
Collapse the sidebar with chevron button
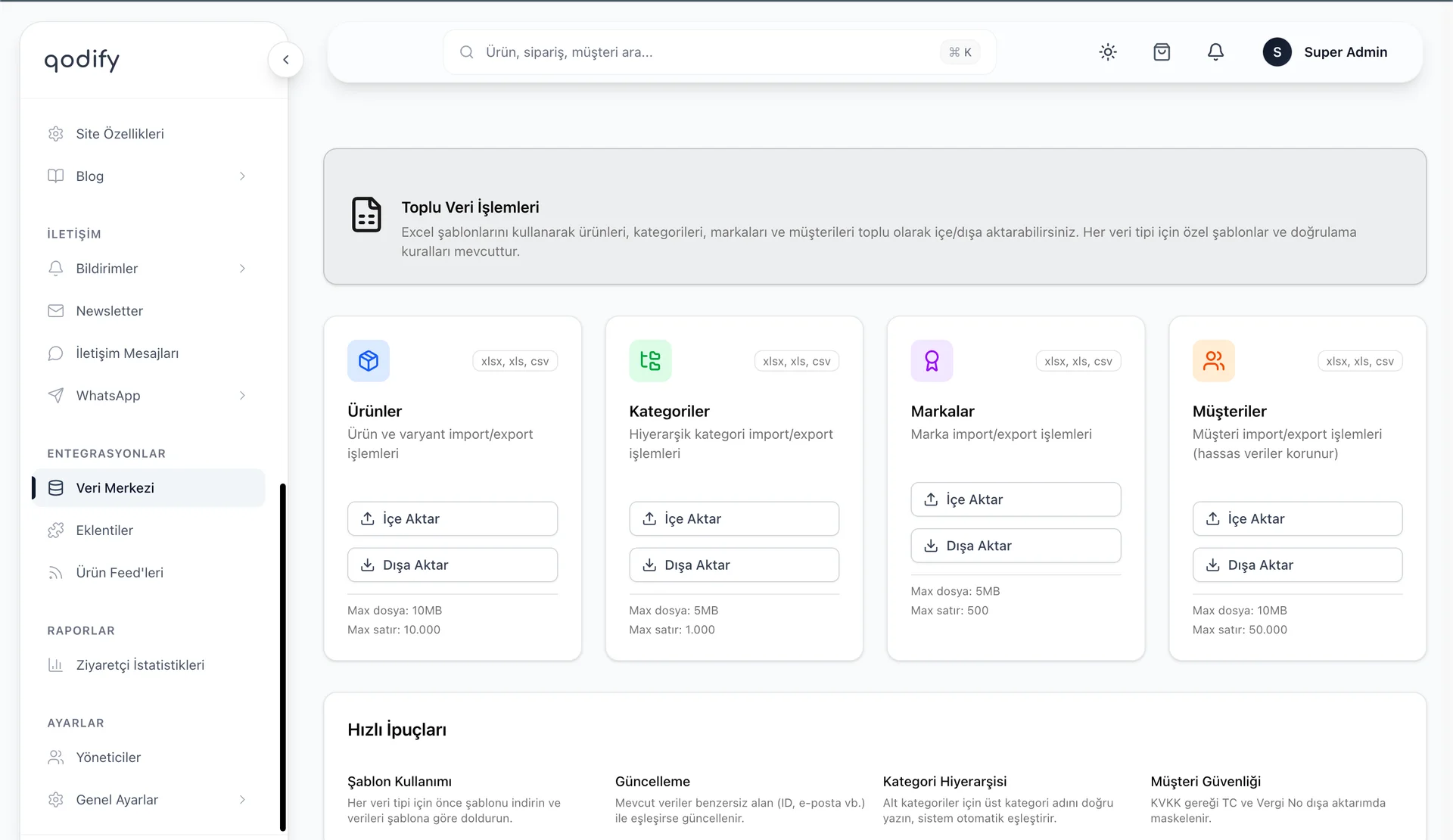pyautogui.click(x=285, y=60)
